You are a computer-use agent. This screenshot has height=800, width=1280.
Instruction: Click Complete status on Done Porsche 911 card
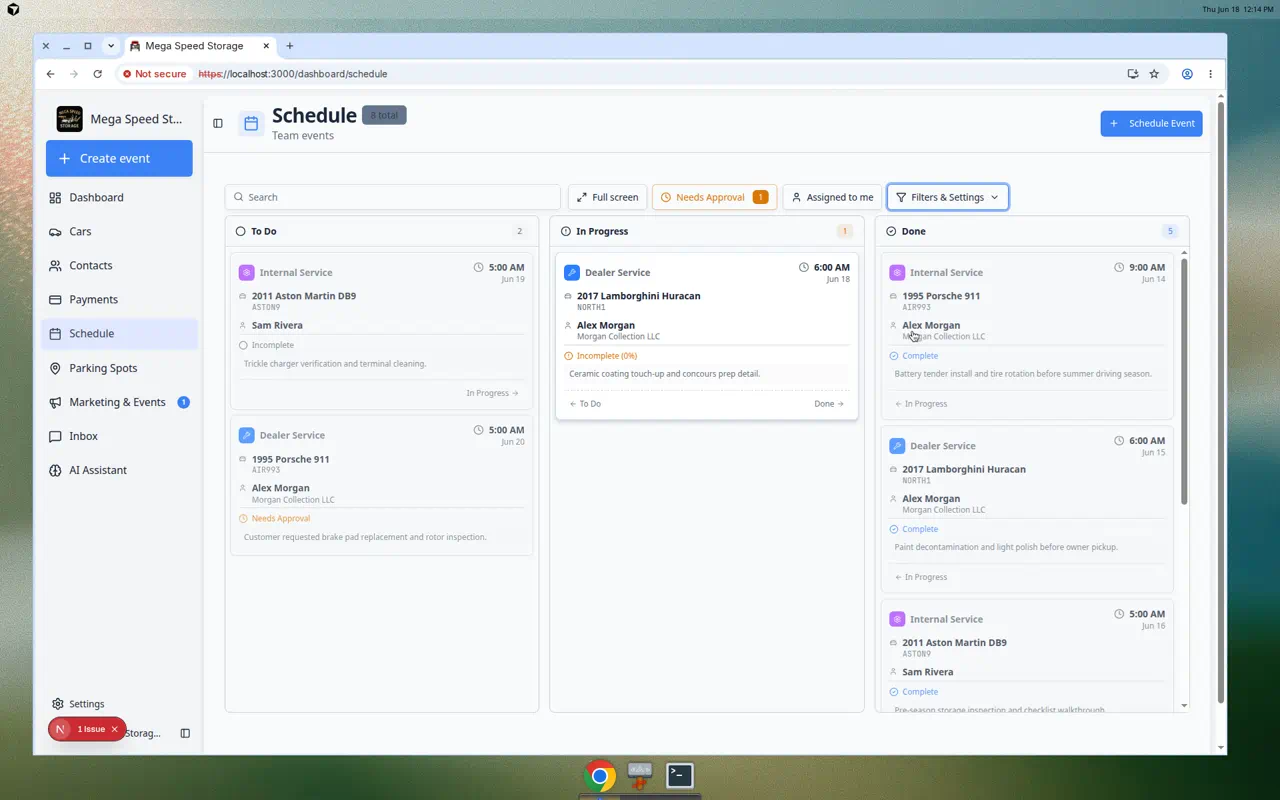(x=913, y=355)
